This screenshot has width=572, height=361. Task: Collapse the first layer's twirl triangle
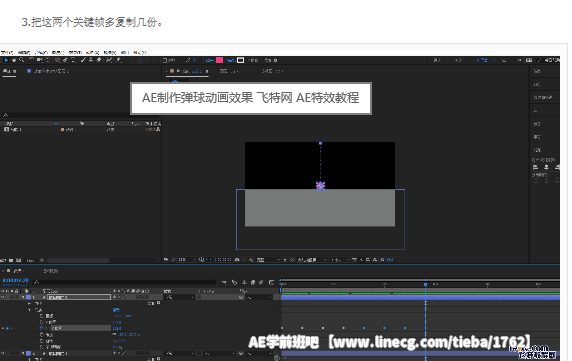pos(24,297)
